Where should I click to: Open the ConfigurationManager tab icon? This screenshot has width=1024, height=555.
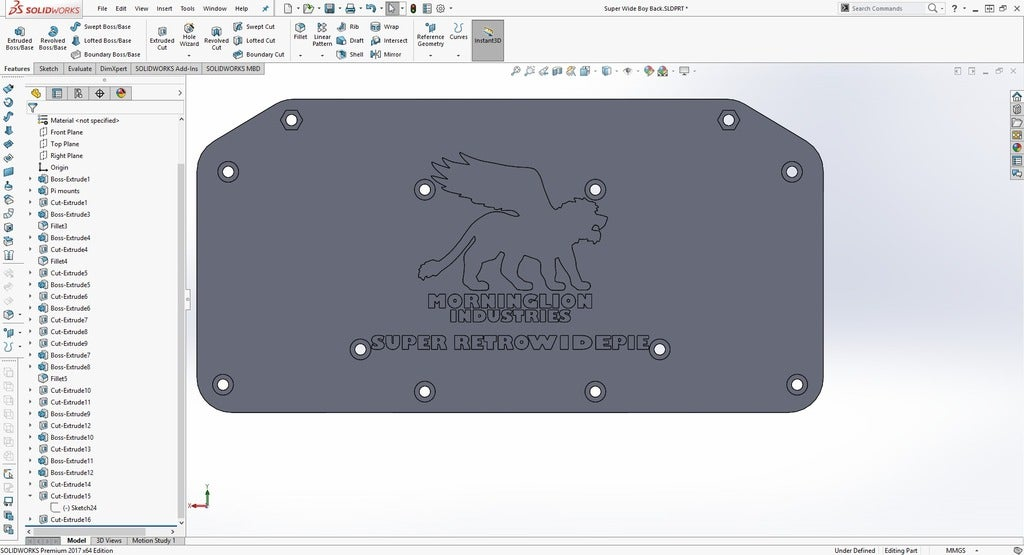click(x=78, y=93)
